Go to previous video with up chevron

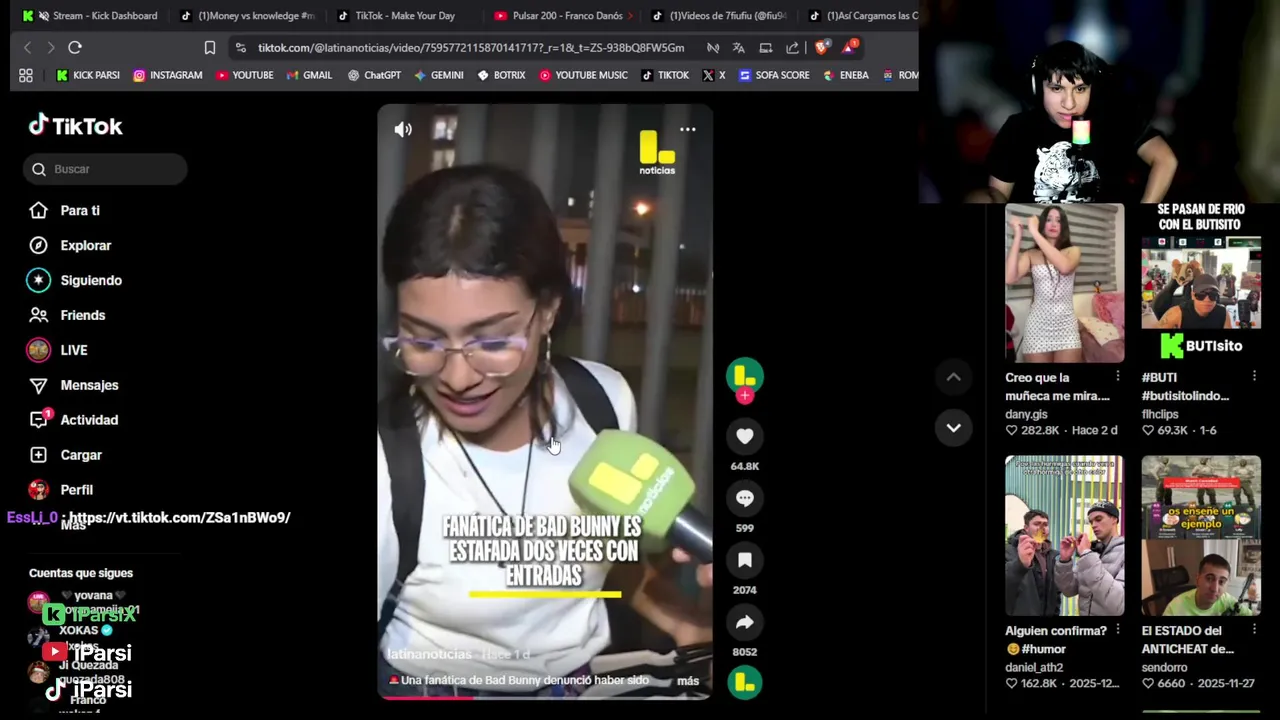point(953,377)
